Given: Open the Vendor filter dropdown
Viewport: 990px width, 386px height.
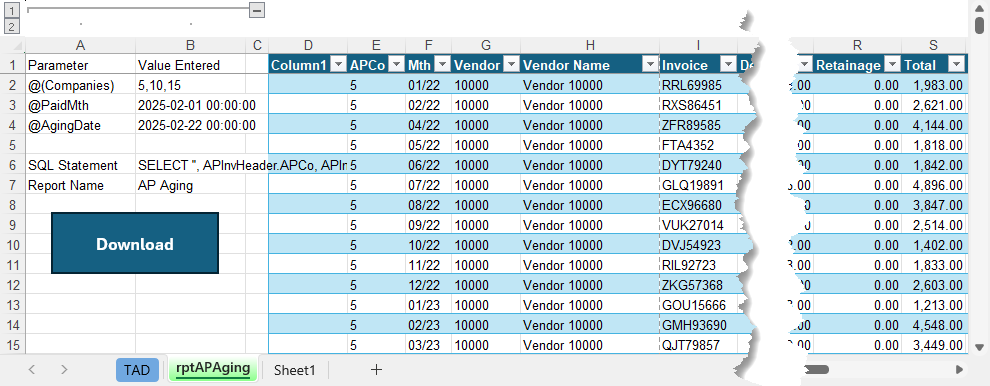Looking at the screenshot, I should click(x=511, y=64).
